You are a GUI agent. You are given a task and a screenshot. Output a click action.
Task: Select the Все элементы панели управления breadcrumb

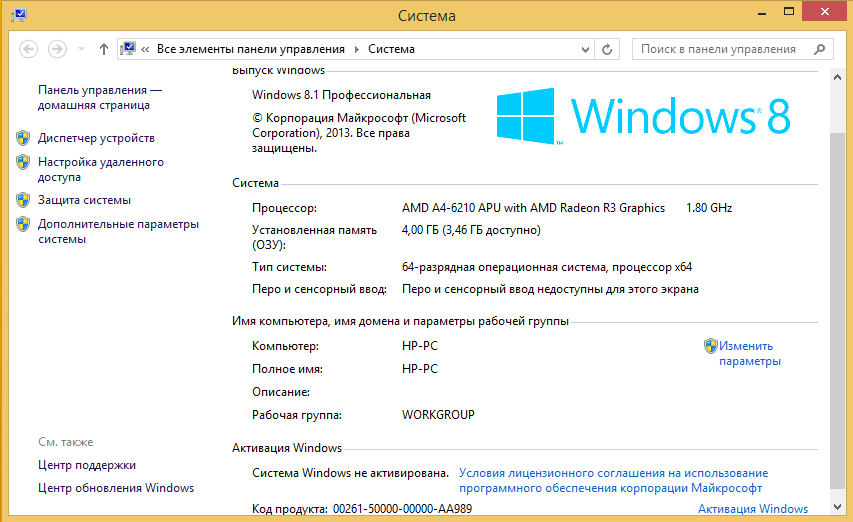click(250, 49)
